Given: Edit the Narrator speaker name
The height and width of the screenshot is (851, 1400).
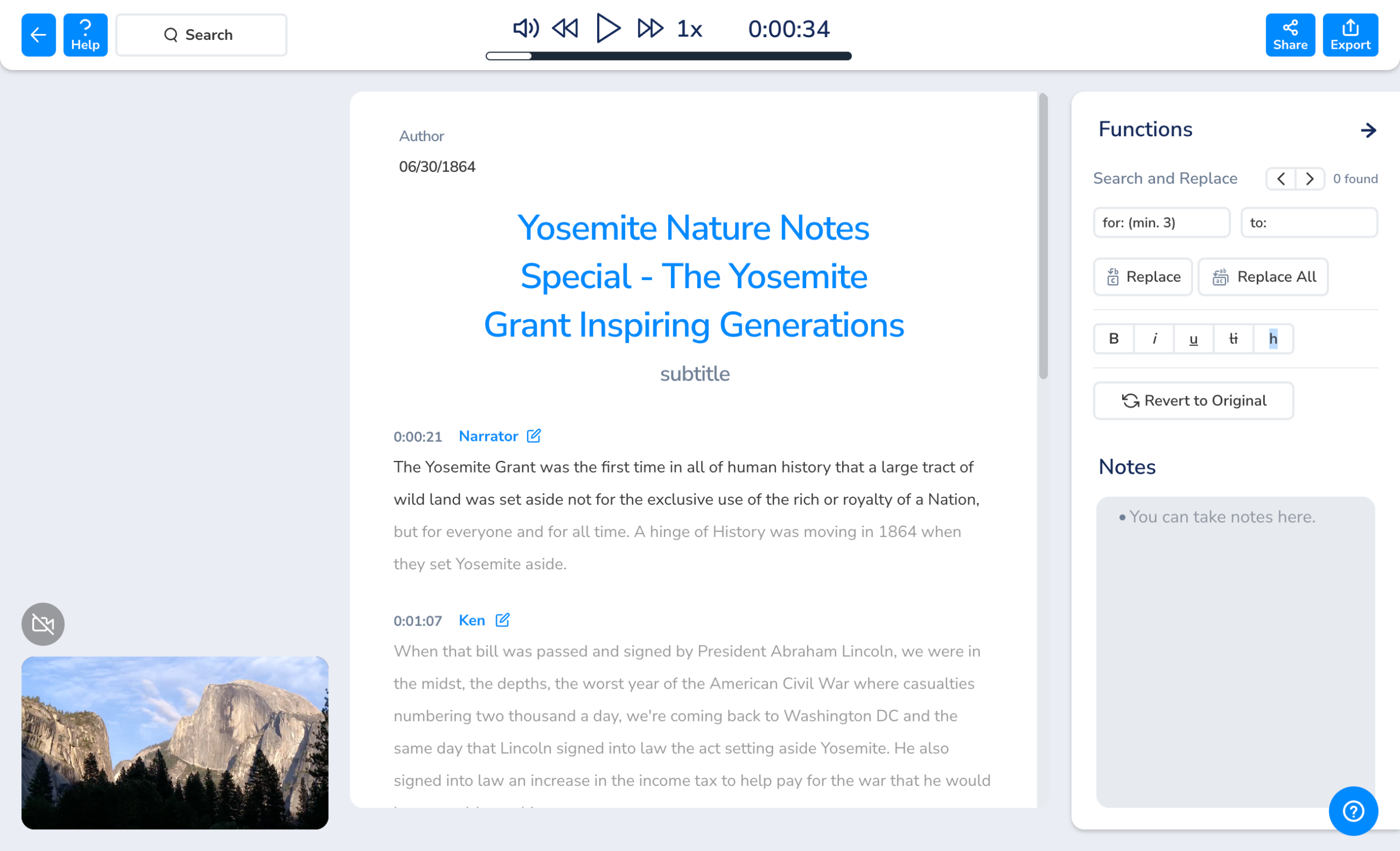Looking at the screenshot, I should [534, 436].
